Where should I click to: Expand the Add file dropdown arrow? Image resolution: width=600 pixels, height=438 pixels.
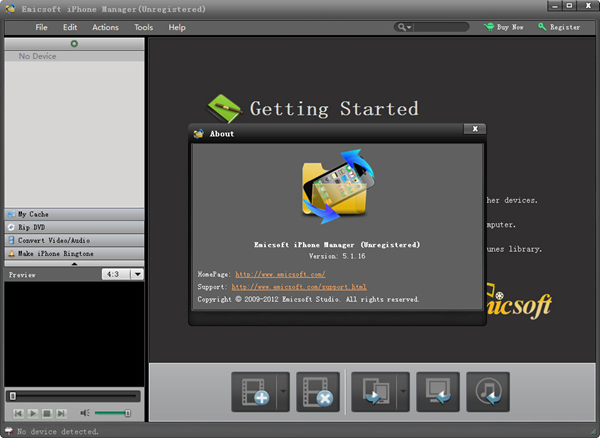click(x=283, y=392)
